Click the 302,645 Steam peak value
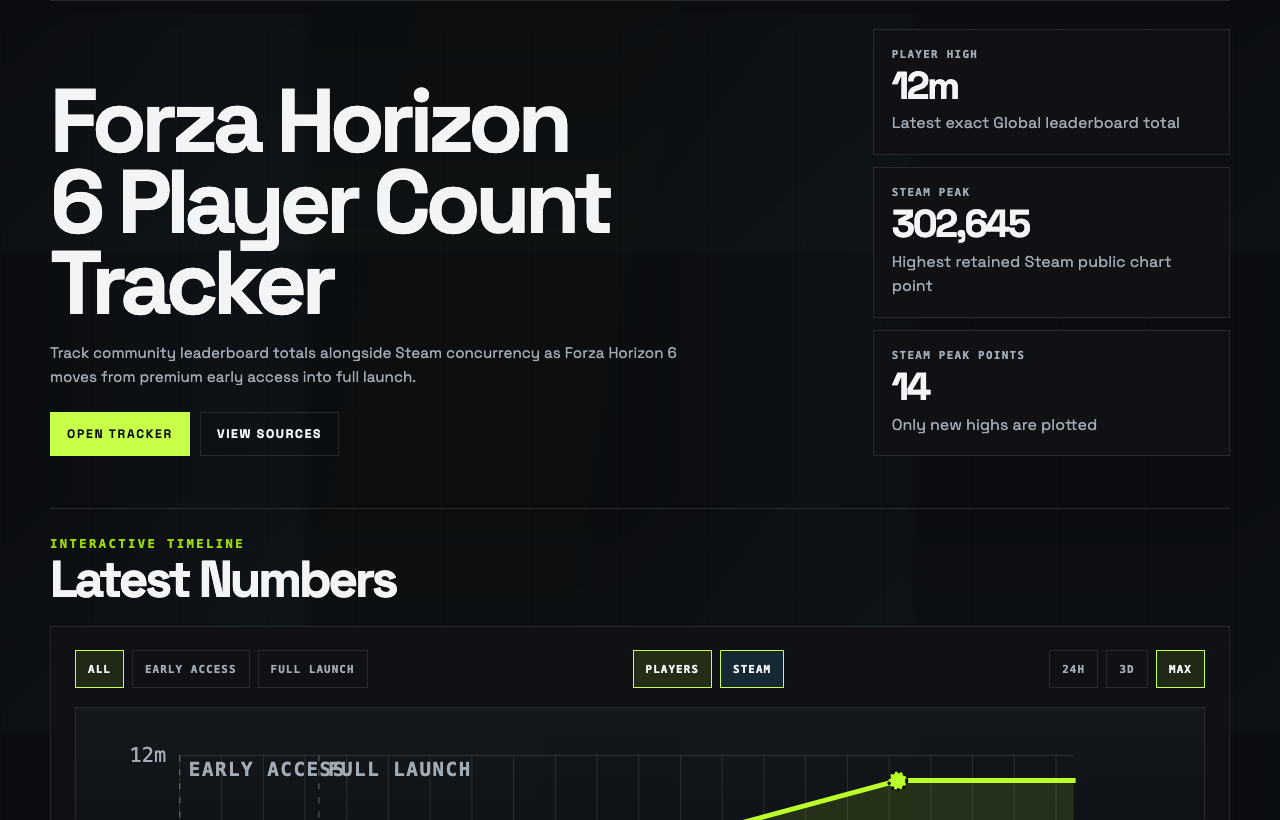This screenshot has width=1280, height=820. 960,224
